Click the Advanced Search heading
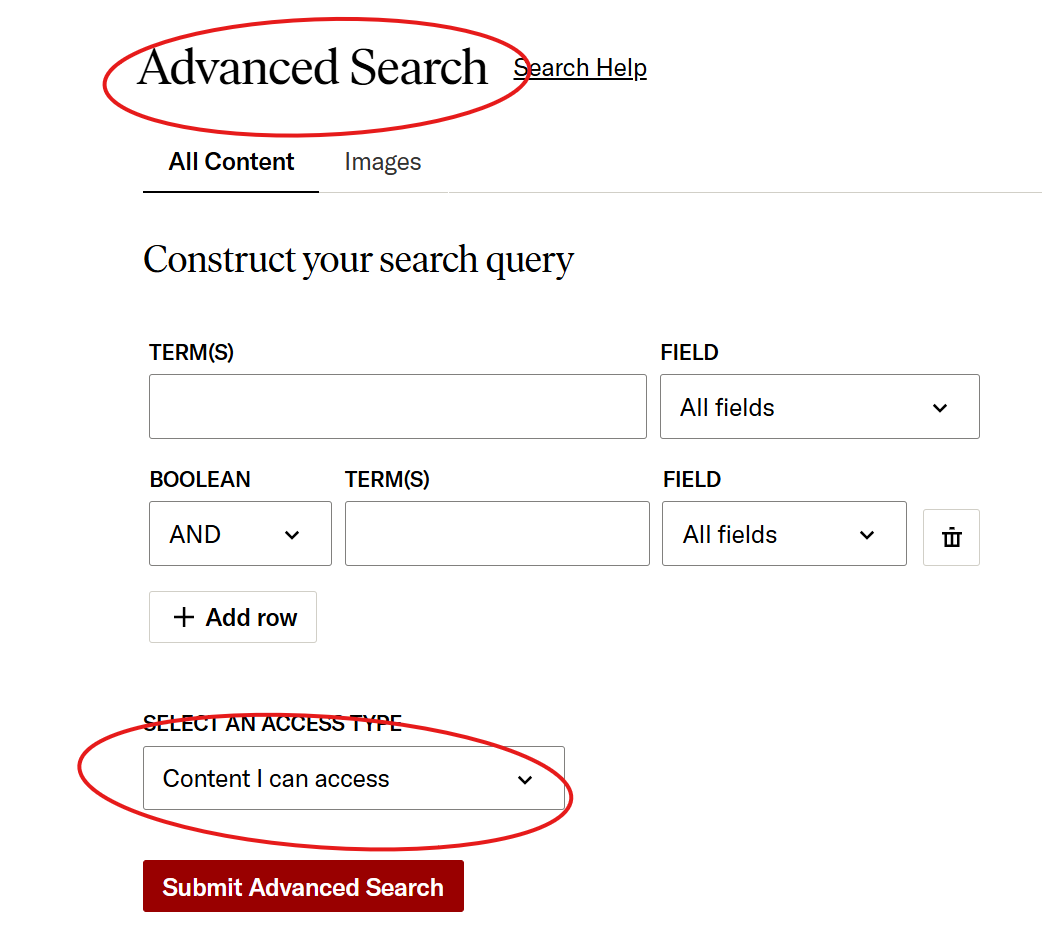This screenshot has height=941, width=1042. [313, 67]
